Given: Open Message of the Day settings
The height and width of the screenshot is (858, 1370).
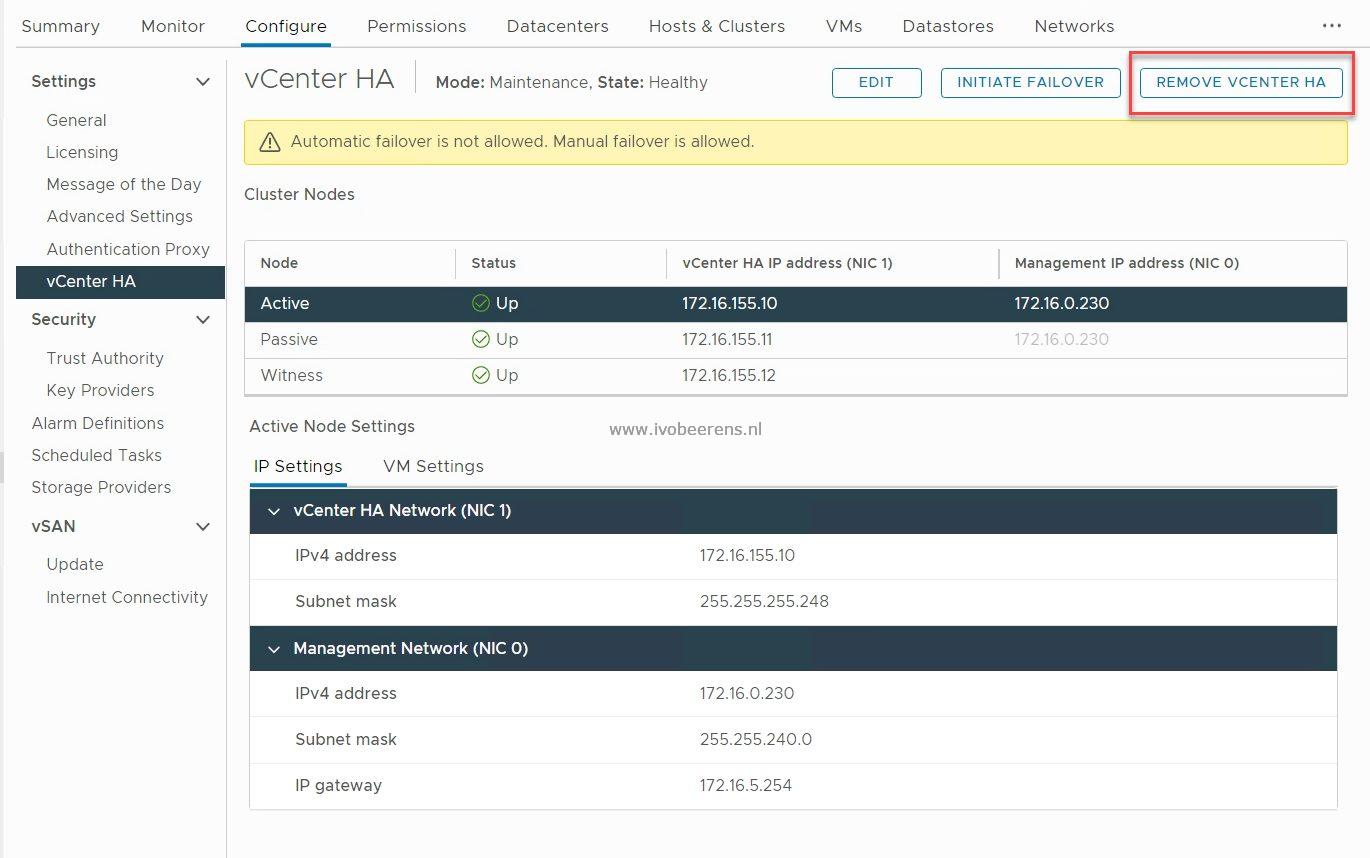Looking at the screenshot, I should (124, 184).
